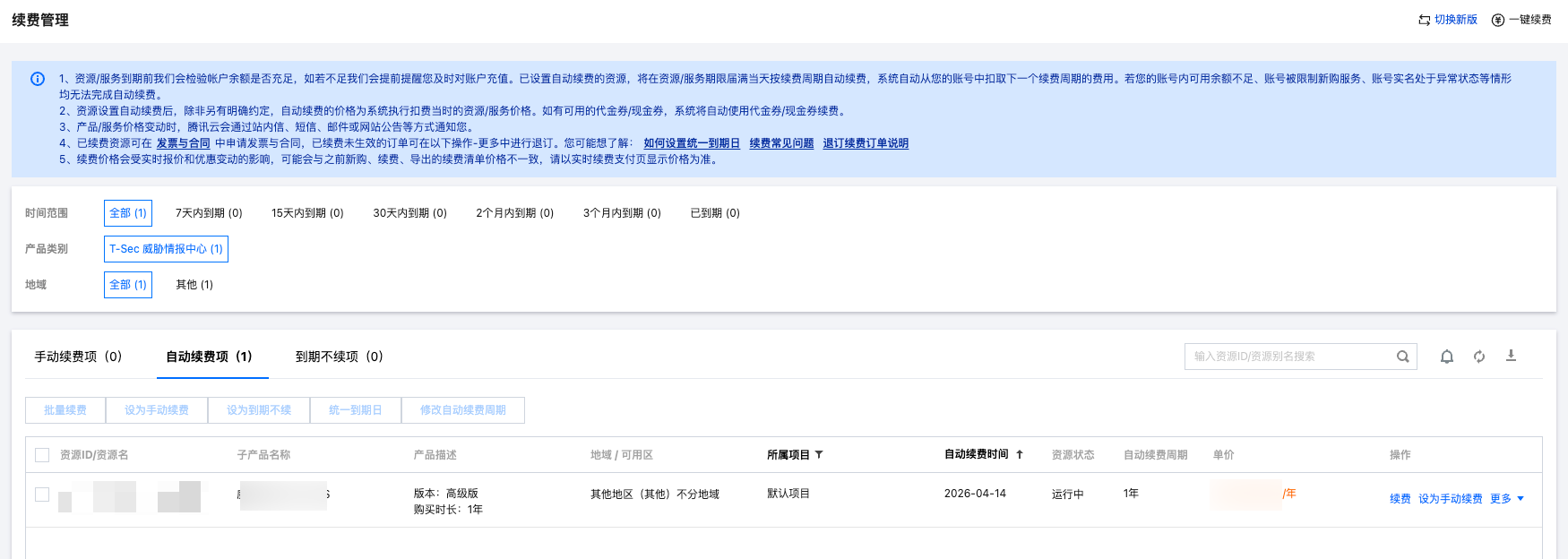The height and width of the screenshot is (559, 1568).
Task: Expand the 更多 dropdown in the row
Action: (x=1506, y=499)
